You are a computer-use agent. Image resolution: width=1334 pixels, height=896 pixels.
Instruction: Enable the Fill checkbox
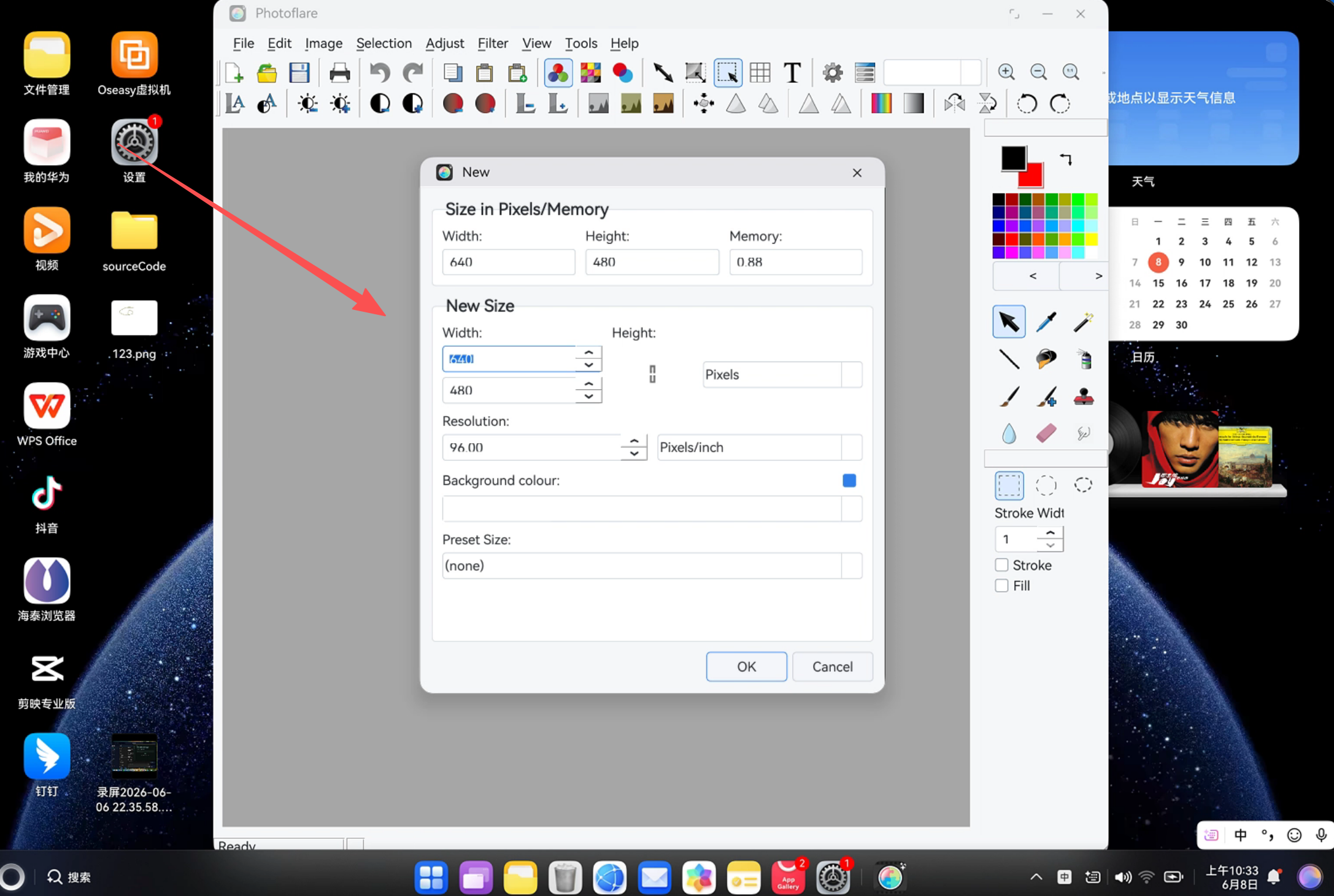click(1001, 585)
